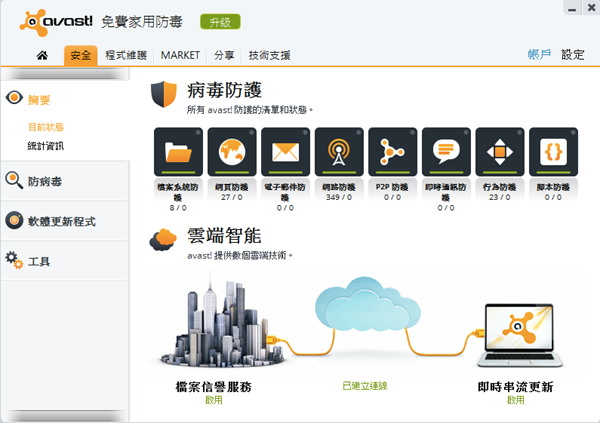Open the 分享 tab
600x423 pixels.
(224, 56)
